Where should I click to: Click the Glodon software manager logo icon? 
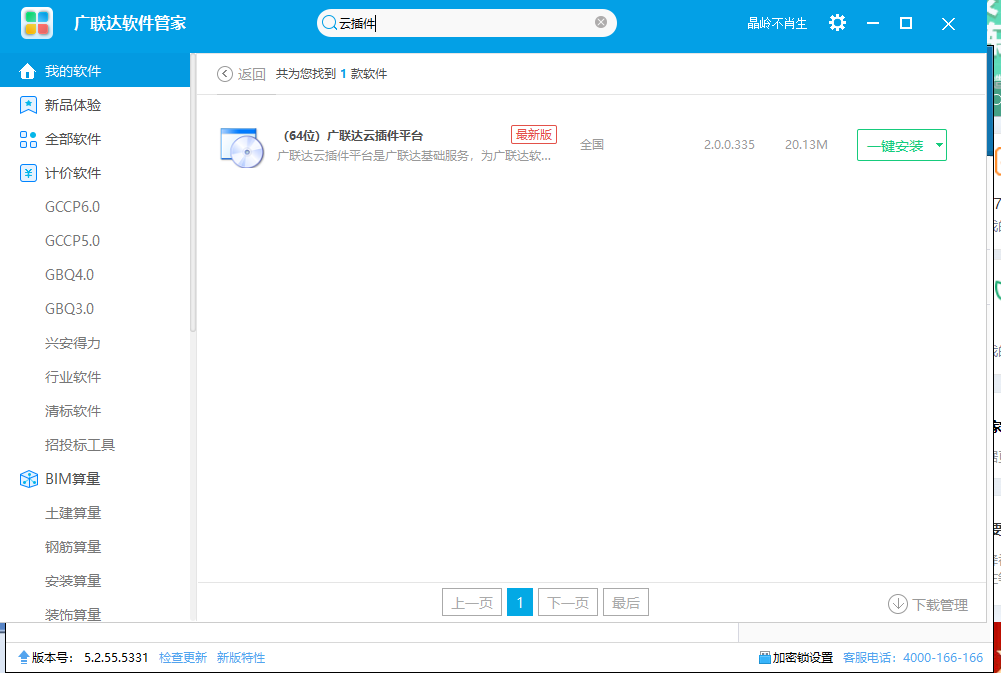coord(36,23)
